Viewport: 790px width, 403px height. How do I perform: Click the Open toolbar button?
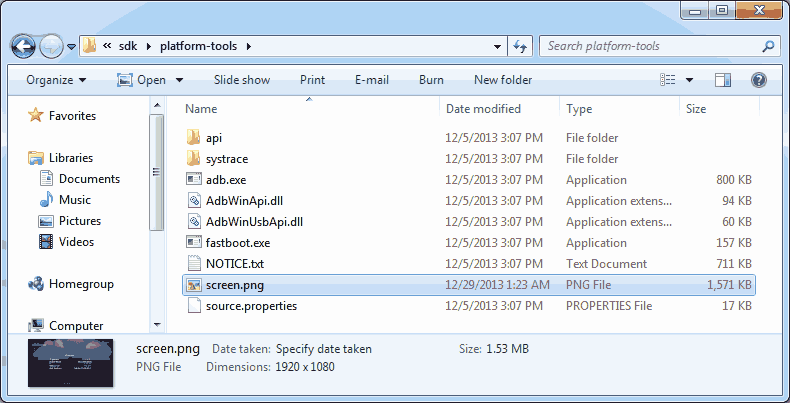[142, 80]
